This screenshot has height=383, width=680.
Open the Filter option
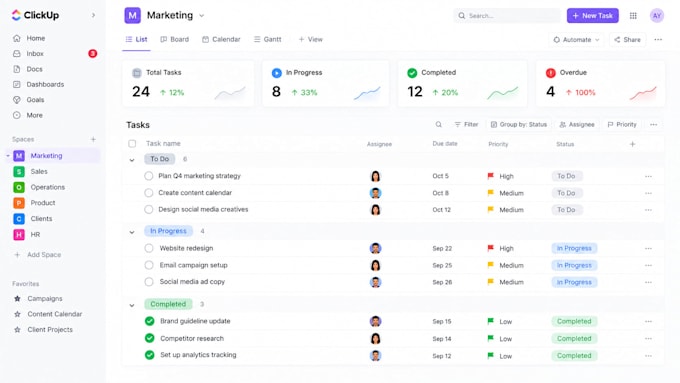pos(466,124)
